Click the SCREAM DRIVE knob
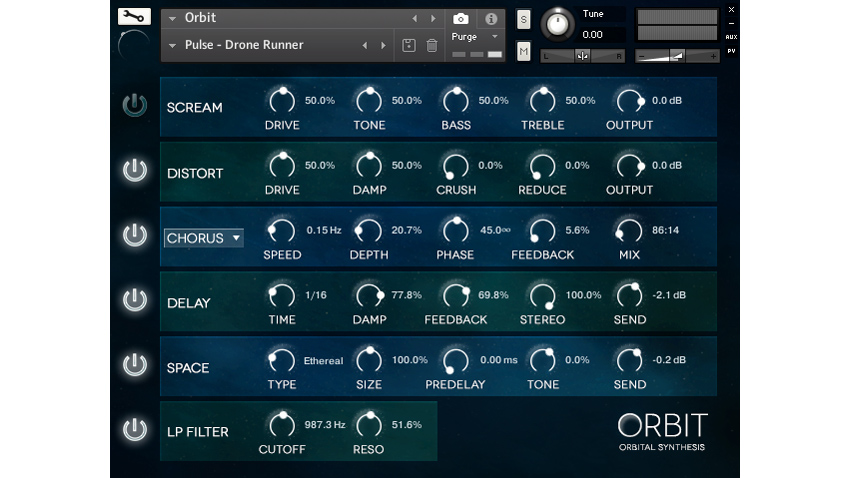Image resolution: width=850 pixels, height=478 pixels. (282, 101)
